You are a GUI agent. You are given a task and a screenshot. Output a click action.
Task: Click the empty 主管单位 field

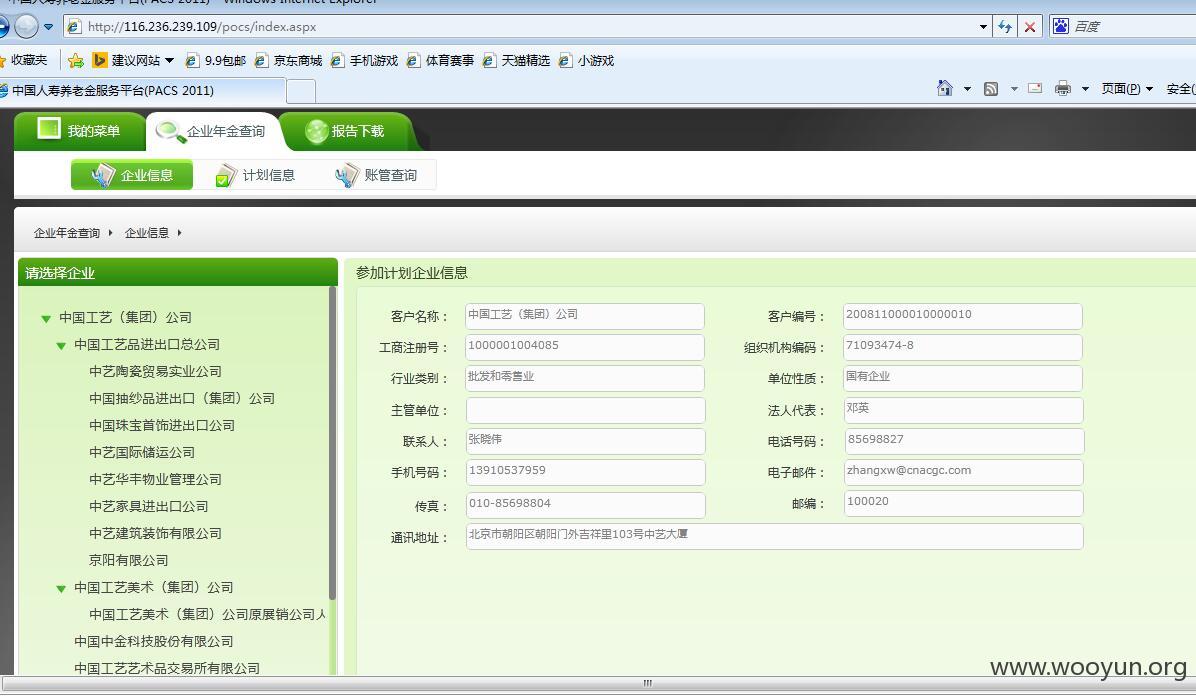pyautogui.click(x=586, y=411)
